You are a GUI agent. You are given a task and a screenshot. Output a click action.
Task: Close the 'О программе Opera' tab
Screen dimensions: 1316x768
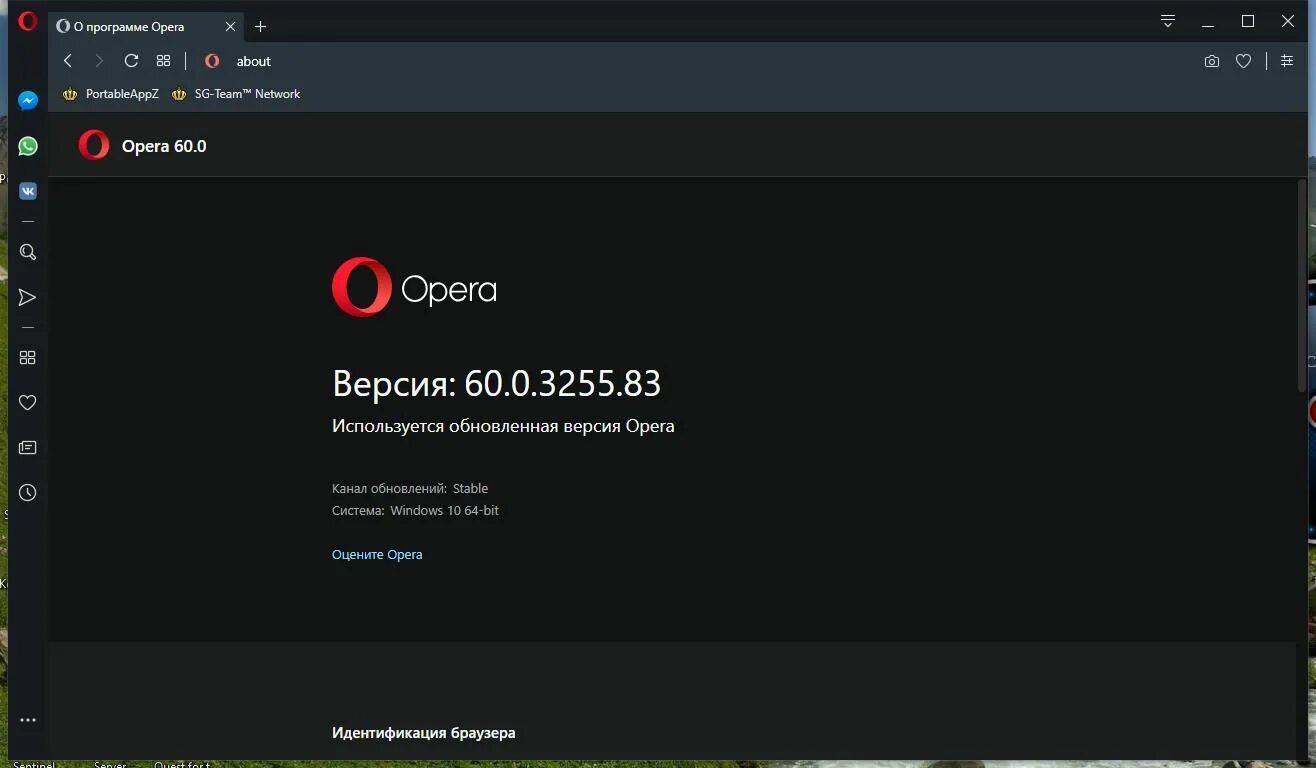click(230, 27)
